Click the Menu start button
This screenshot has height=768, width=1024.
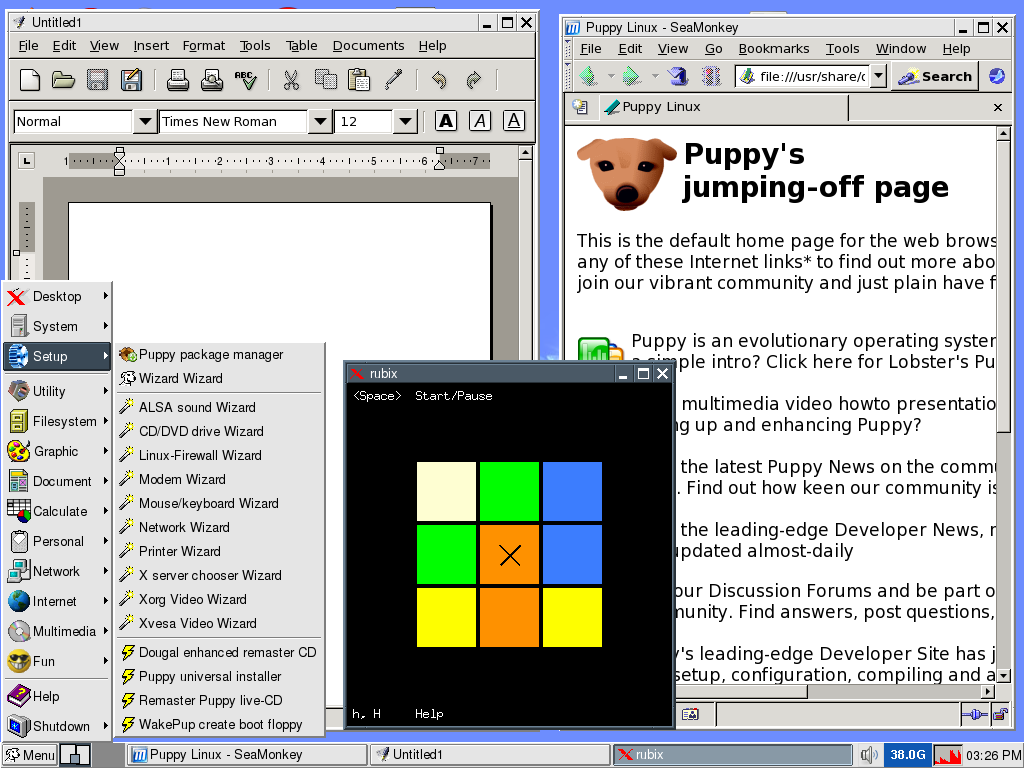point(30,756)
